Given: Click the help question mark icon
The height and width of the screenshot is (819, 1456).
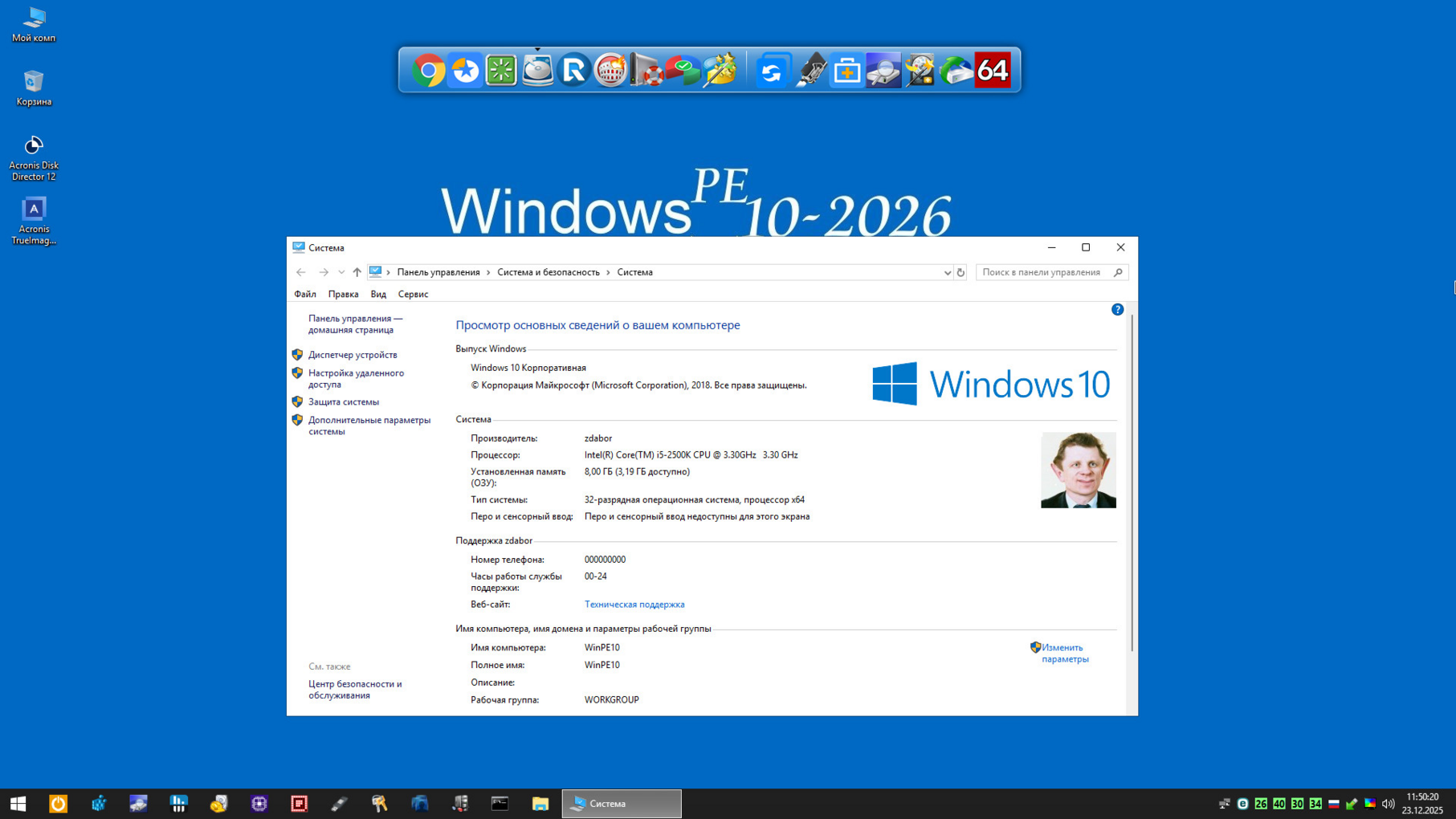Looking at the screenshot, I should [1117, 309].
